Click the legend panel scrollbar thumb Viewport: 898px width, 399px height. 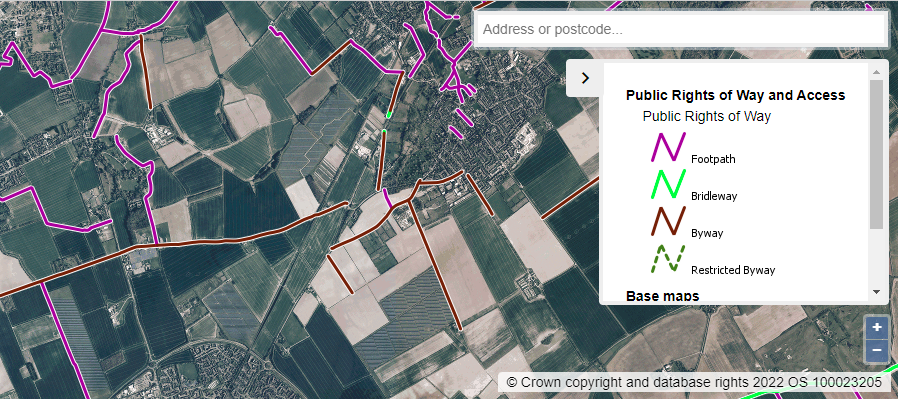click(x=876, y=155)
